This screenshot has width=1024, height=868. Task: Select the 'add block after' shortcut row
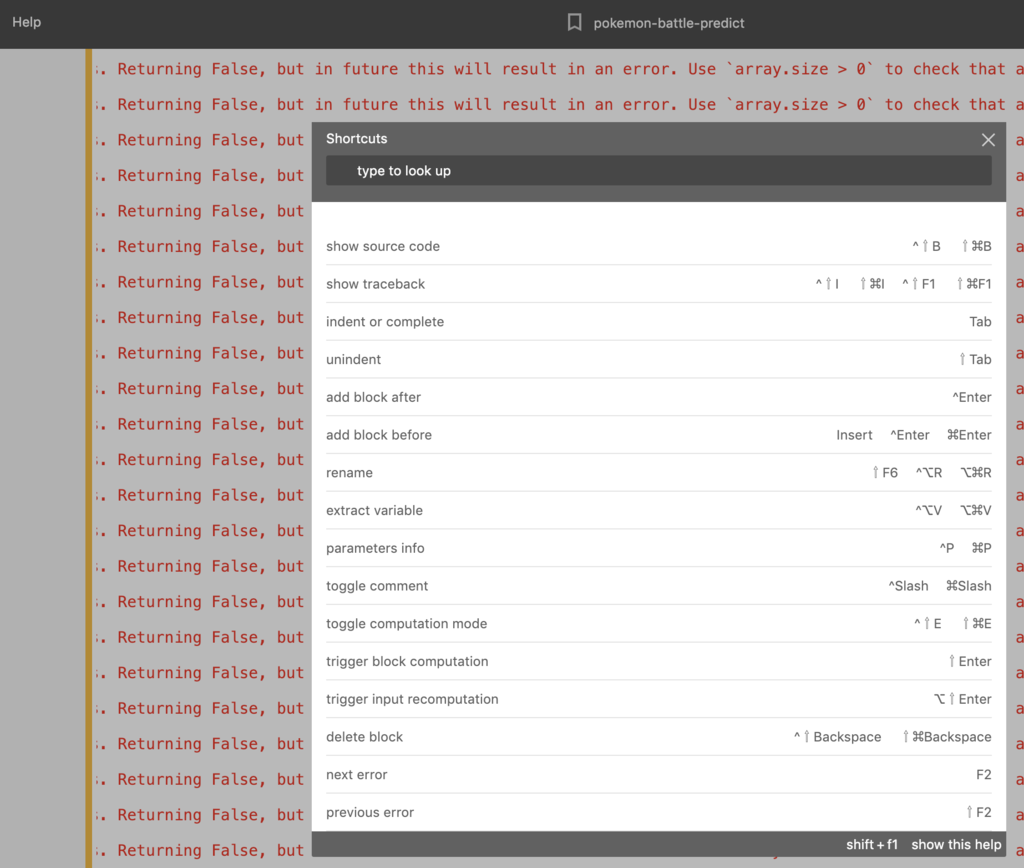pyautogui.click(x=658, y=397)
